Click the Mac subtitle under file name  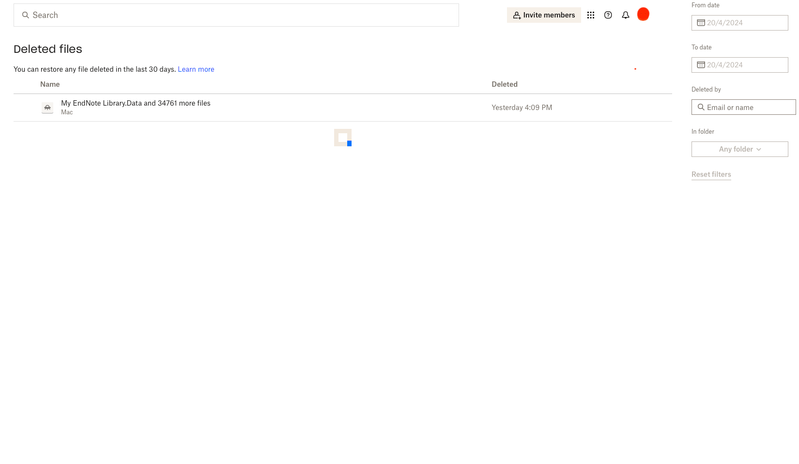67,113
